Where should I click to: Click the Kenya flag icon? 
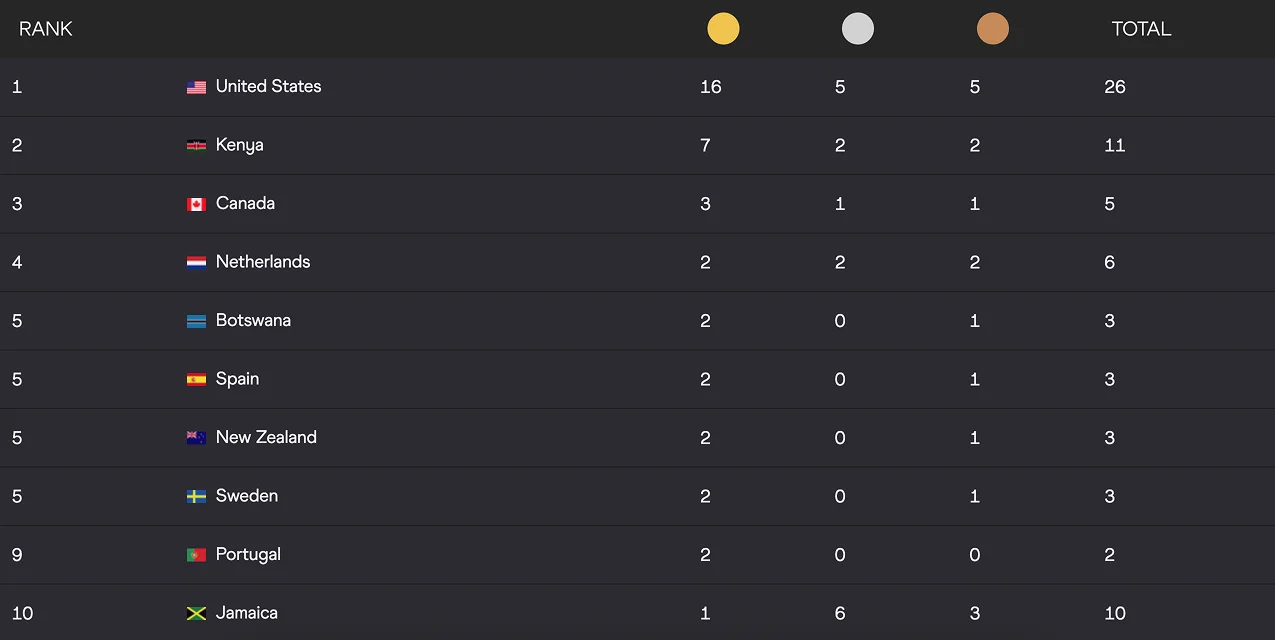pos(196,146)
